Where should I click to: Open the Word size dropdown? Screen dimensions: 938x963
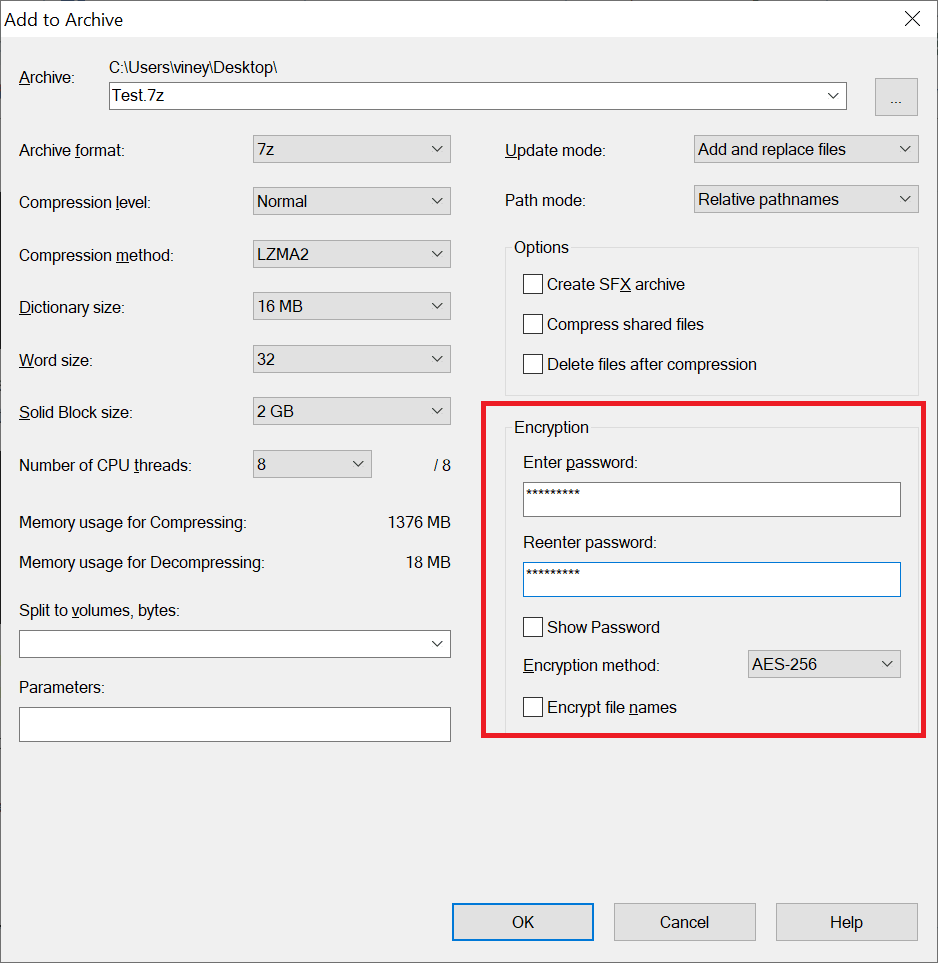[x=351, y=358]
